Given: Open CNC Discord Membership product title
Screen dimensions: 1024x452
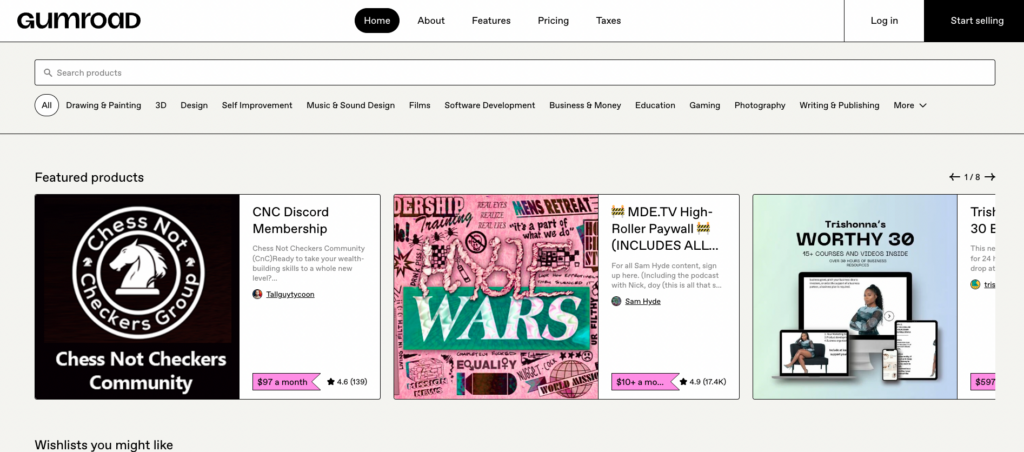Looking at the screenshot, I should 291,220.
